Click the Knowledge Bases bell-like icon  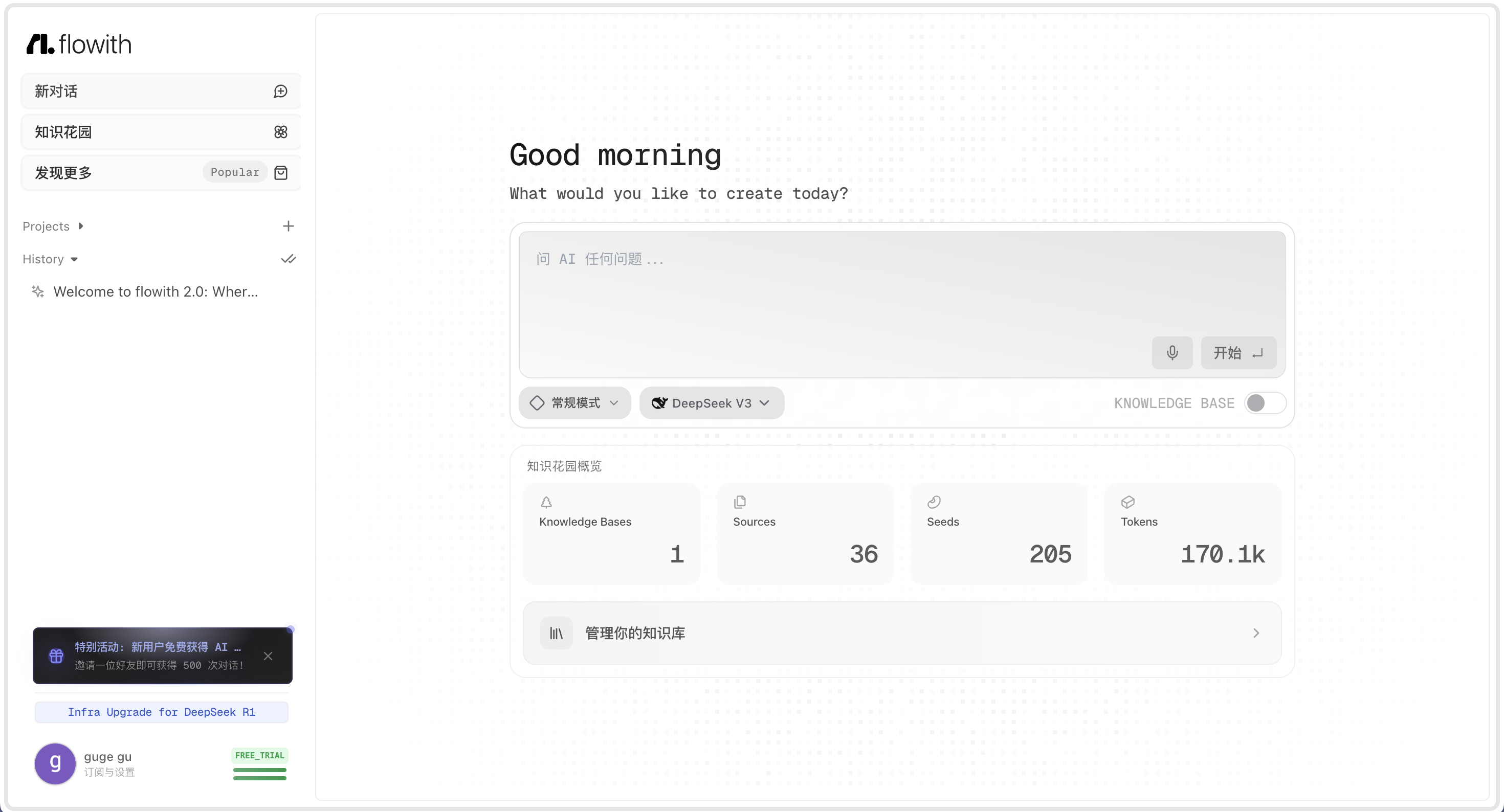[x=546, y=502]
